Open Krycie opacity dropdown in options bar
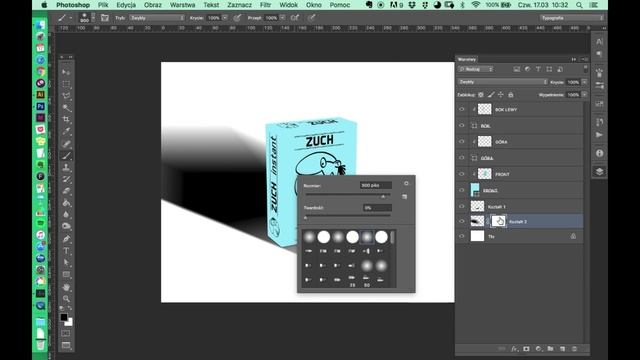Screen dimensions: 640x360 click(225, 18)
